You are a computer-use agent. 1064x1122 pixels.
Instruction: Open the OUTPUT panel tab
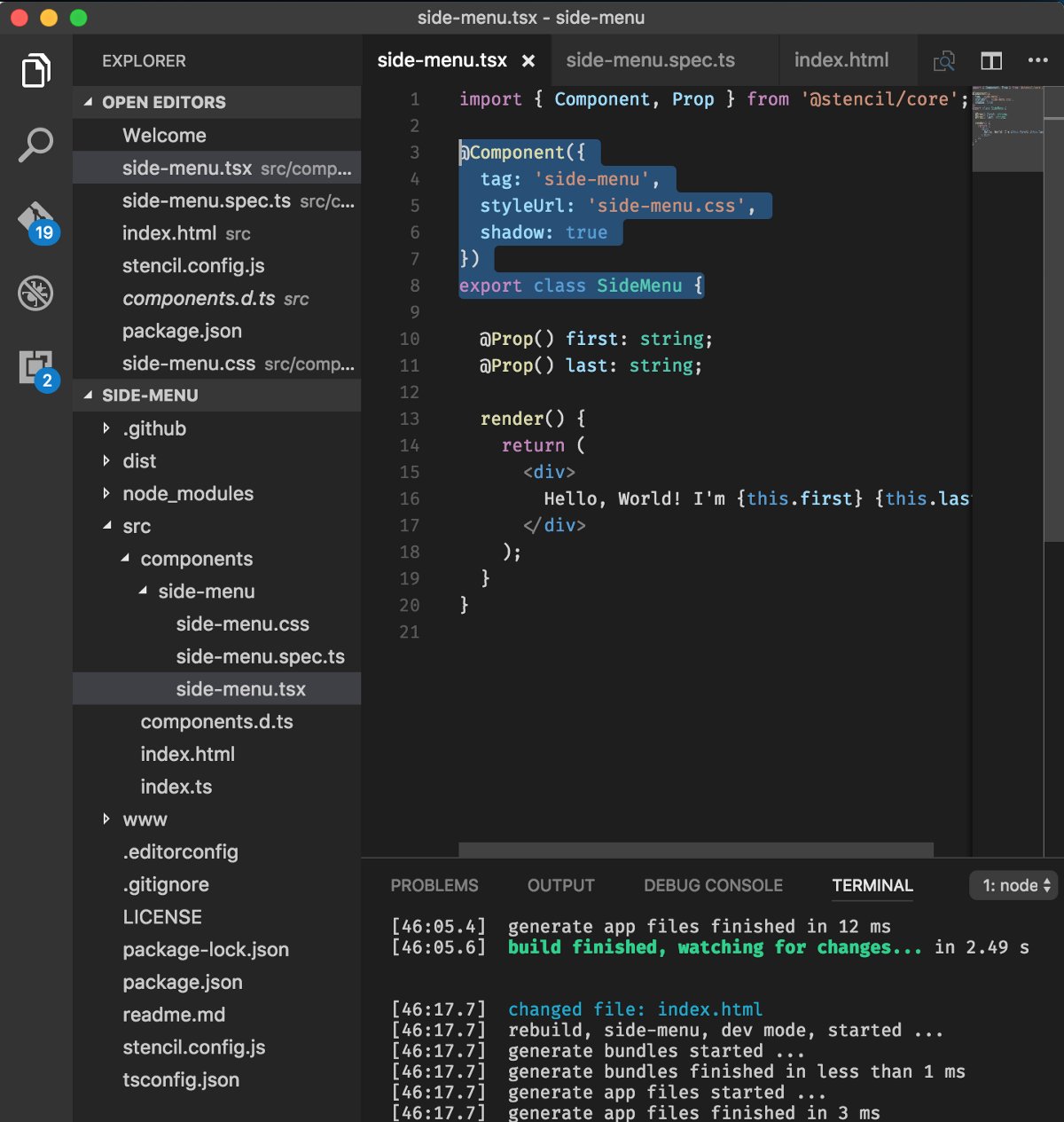[560, 885]
